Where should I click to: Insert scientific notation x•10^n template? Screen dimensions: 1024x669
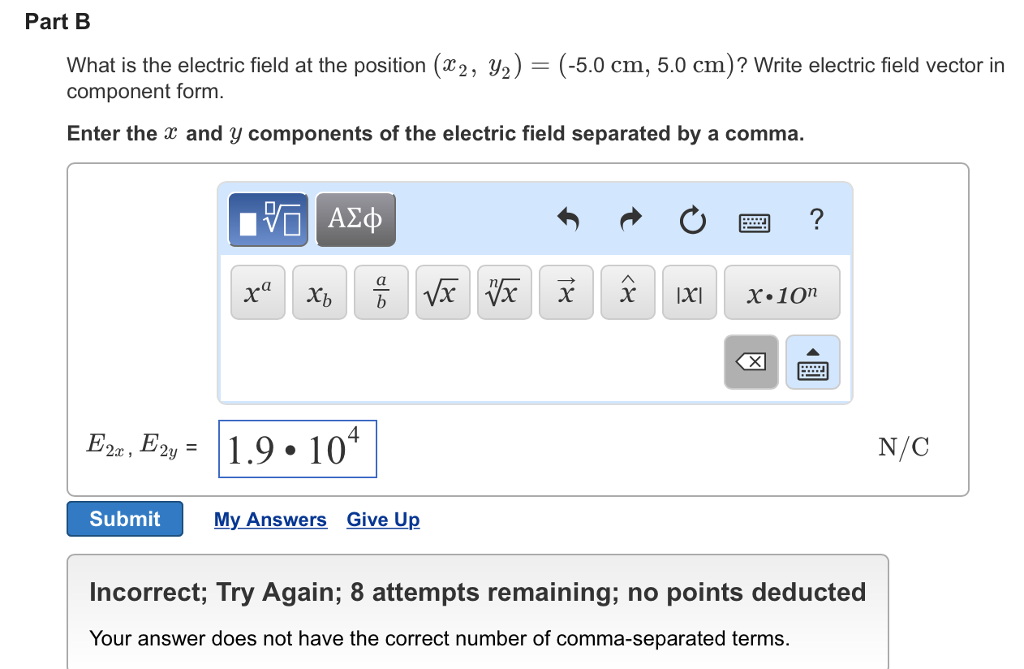tap(782, 291)
